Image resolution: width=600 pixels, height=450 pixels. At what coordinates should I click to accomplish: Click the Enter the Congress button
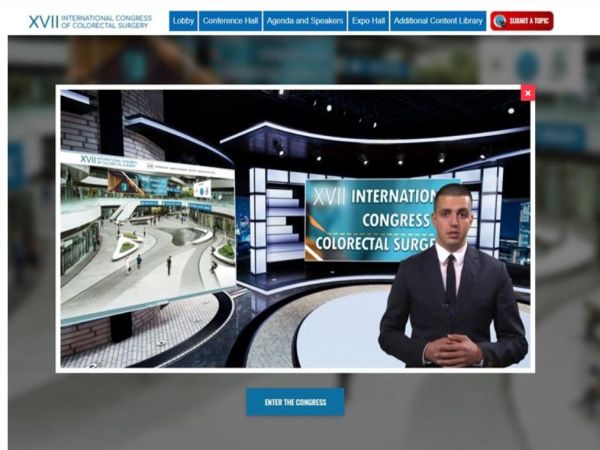[x=295, y=402]
